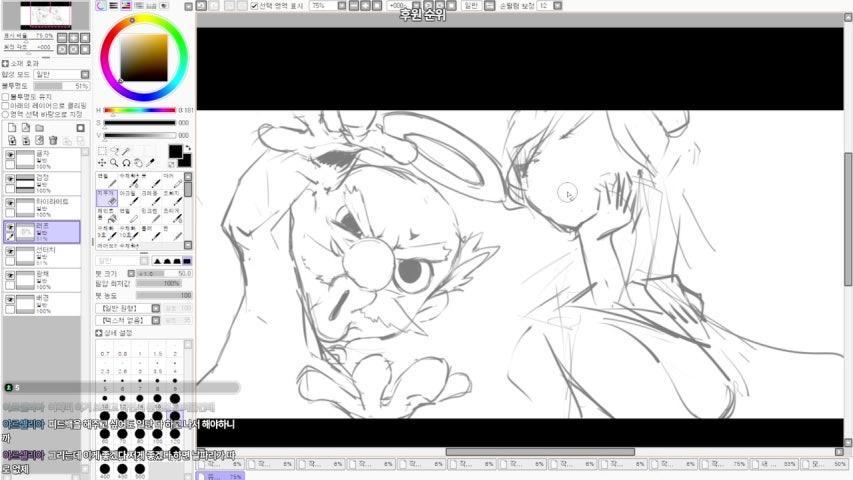Expand the 소재 효과 section
Screen dimensions: 853x480
click(x=5, y=64)
